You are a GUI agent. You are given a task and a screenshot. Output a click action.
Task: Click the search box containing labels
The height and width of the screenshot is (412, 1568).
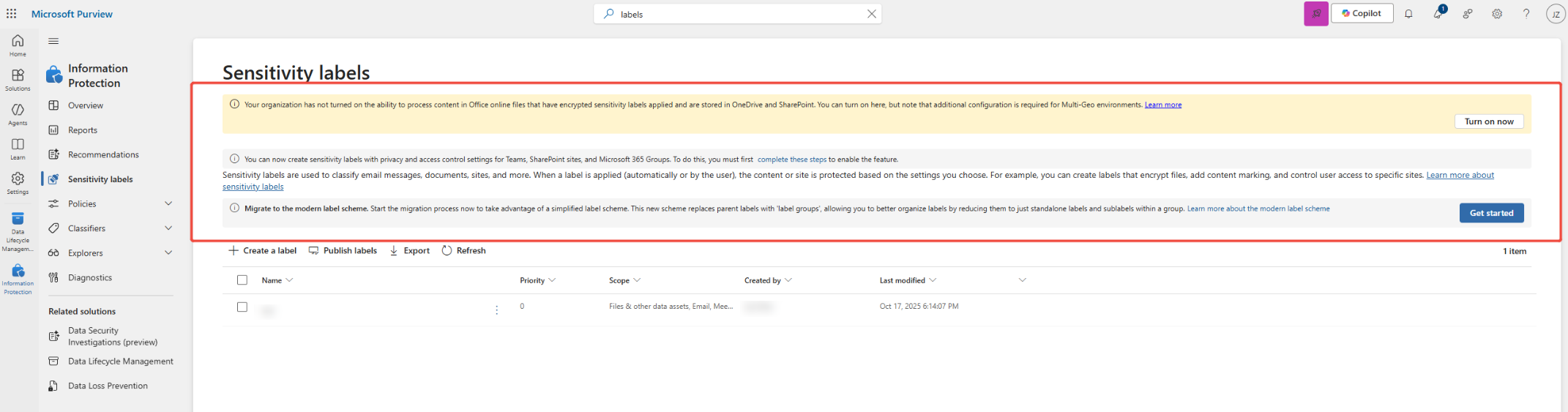point(736,14)
